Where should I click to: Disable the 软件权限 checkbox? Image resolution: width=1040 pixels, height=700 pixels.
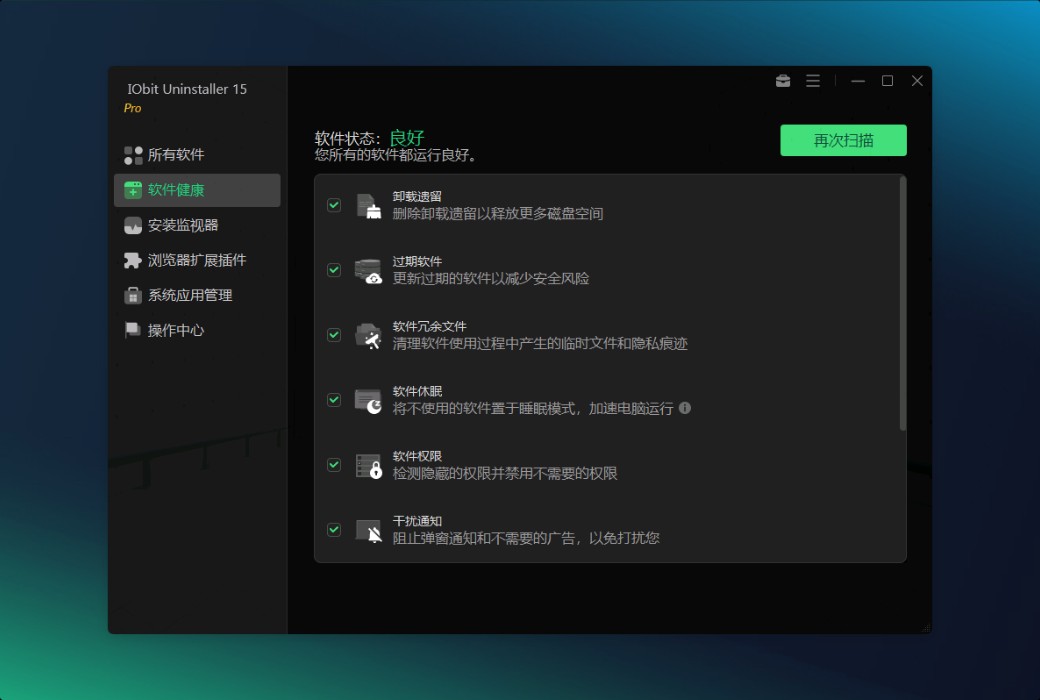point(334,465)
